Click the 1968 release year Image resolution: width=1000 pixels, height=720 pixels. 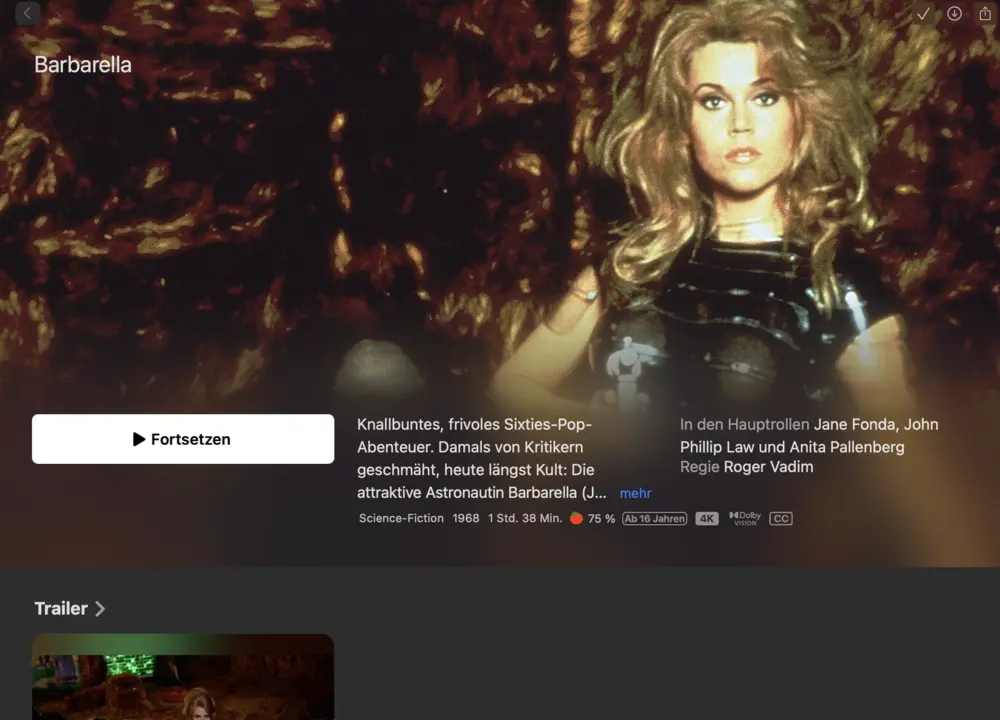click(x=466, y=518)
